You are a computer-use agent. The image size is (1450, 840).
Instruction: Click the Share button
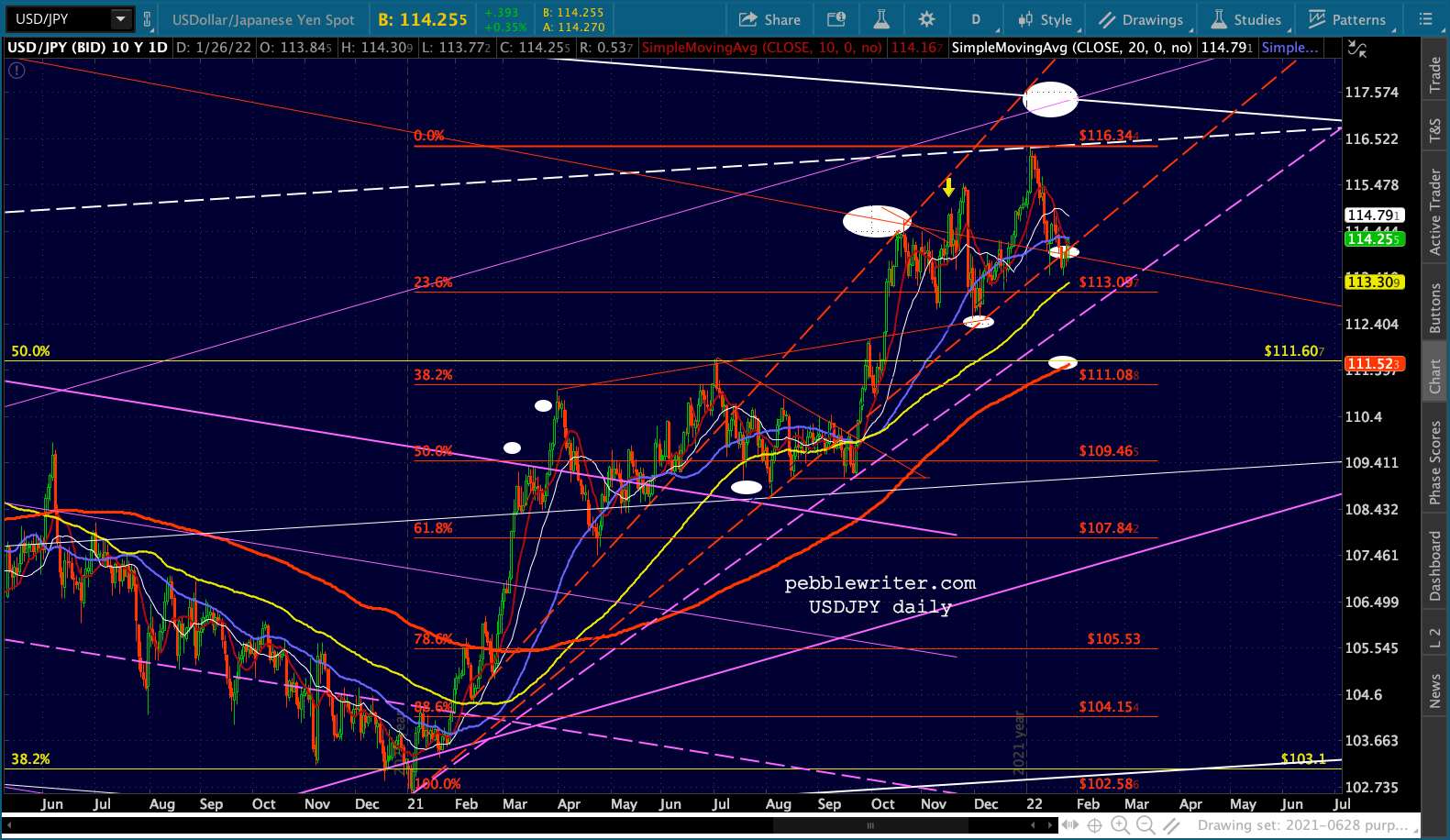click(769, 19)
